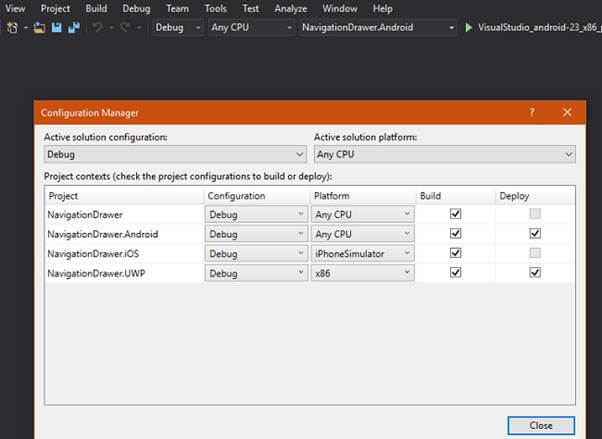
Task: Click the Undo arrow icon
Action: coord(98,28)
